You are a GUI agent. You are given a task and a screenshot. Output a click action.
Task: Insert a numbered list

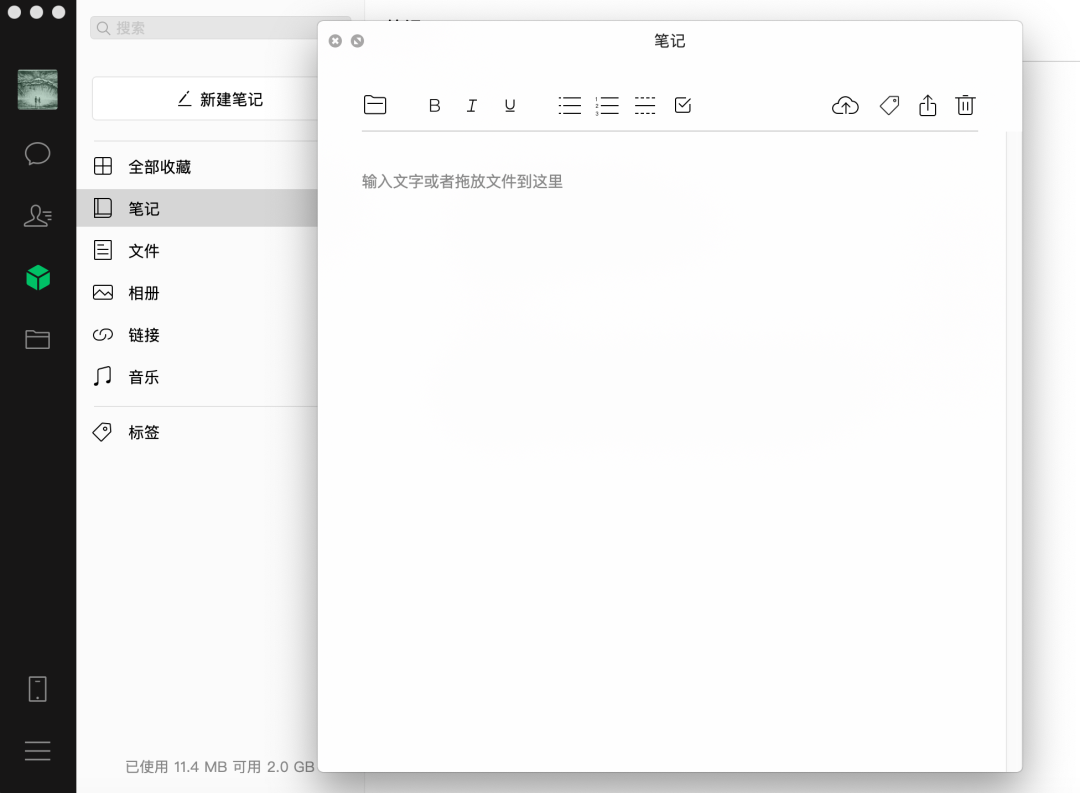pyautogui.click(x=607, y=105)
